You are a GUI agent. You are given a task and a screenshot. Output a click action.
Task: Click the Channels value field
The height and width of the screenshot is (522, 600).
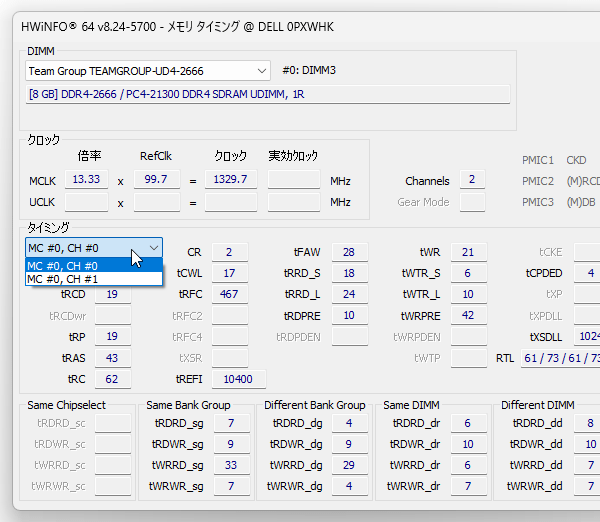(x=472, y=179)
